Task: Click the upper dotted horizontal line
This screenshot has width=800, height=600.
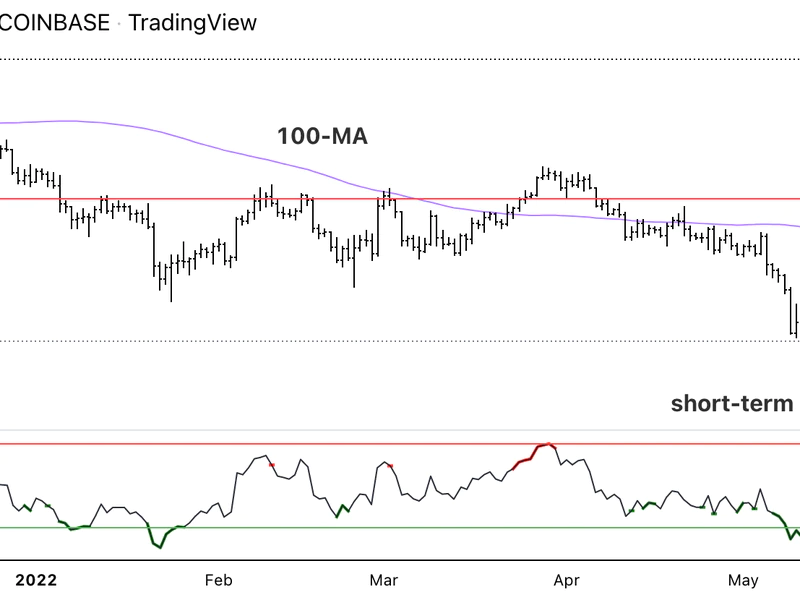Action: (x=400, y=60)
